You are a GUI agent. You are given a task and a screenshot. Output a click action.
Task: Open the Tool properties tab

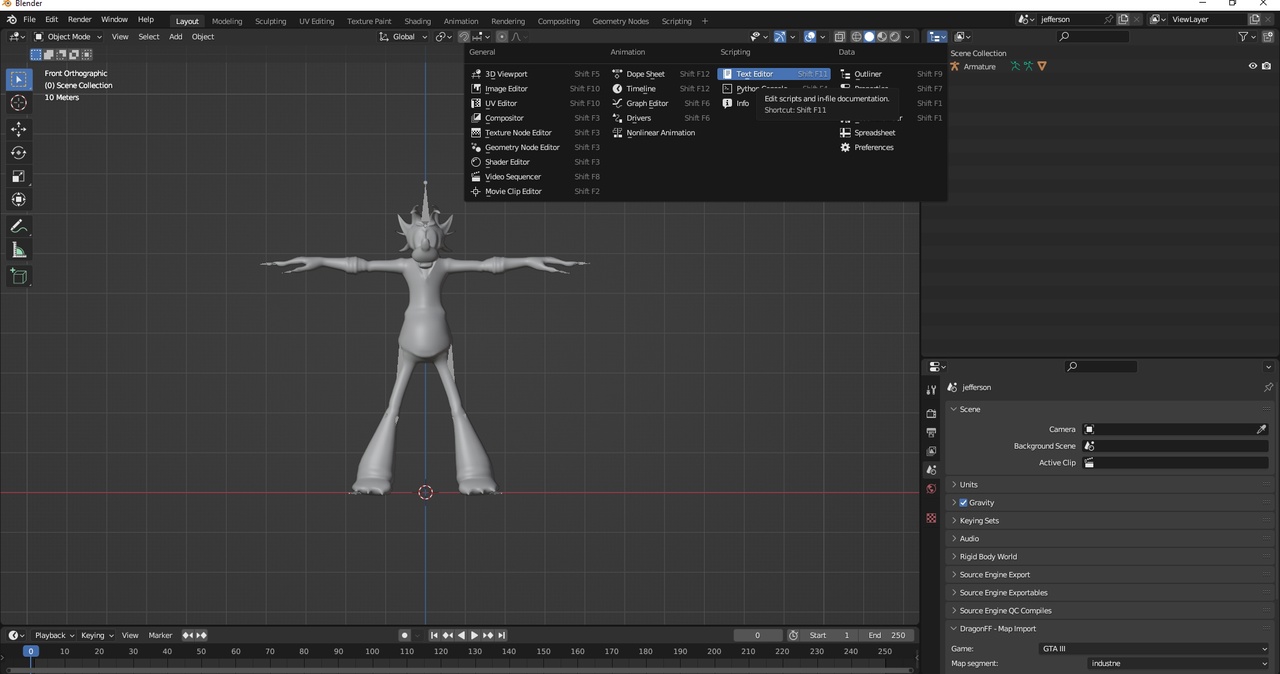931,390
